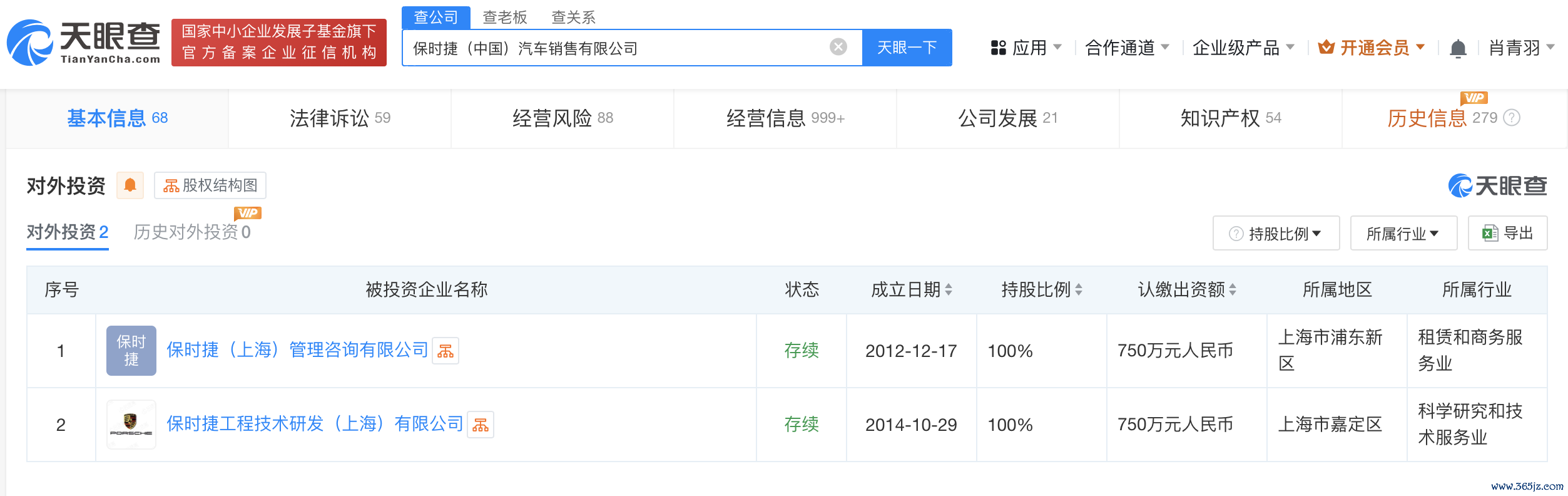Click the orange alert bell beside 对外投资
This screenshot has width=1568, height=496.
130,185
